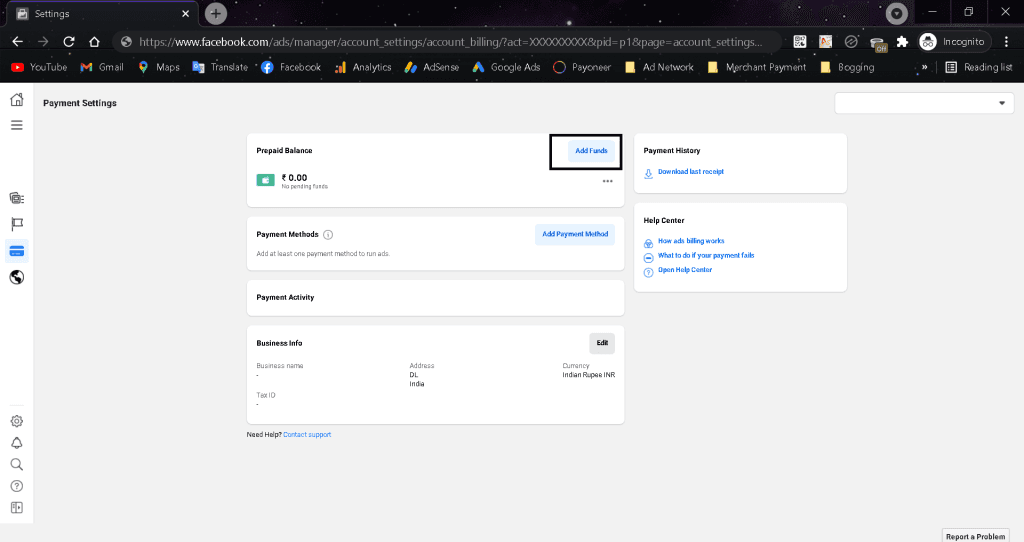Open the pages flag sidebar icon
The height and width of the screenshot is (542, 1024).
[x=17, y=225]
